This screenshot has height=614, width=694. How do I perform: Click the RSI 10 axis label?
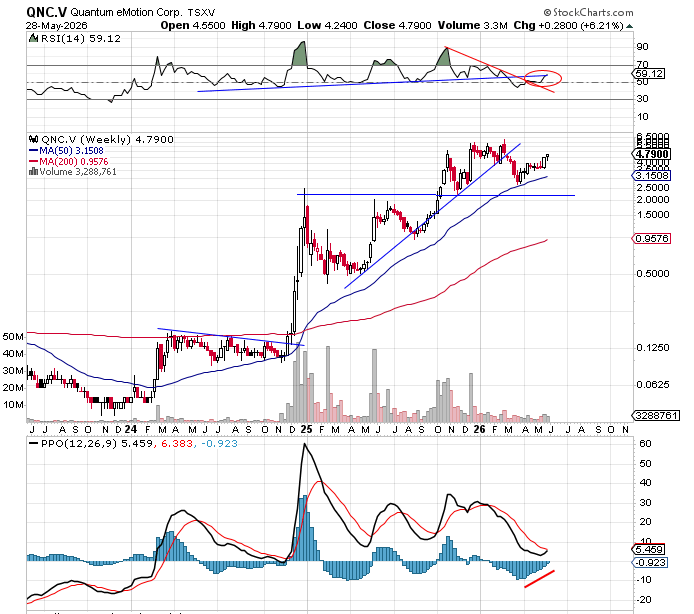643,117
